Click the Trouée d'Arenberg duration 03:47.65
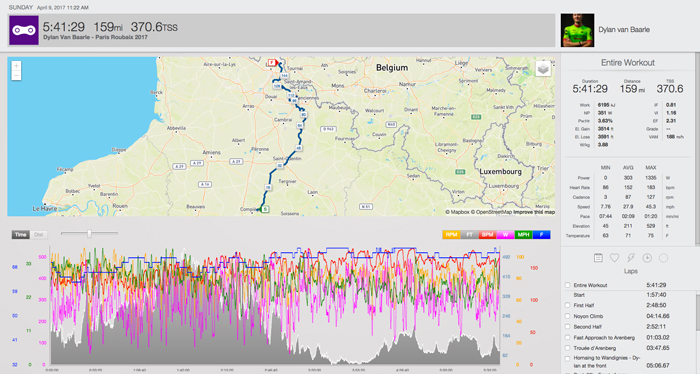This screenshot has width=700, height=374. pyautogui.click(x=658, y=348)
